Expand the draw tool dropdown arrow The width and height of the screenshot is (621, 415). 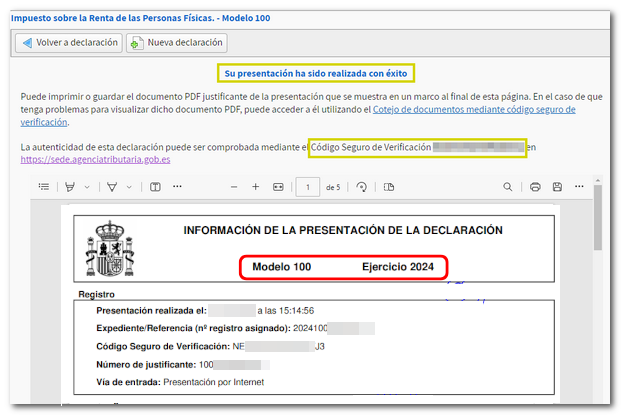tap(129, 186)
